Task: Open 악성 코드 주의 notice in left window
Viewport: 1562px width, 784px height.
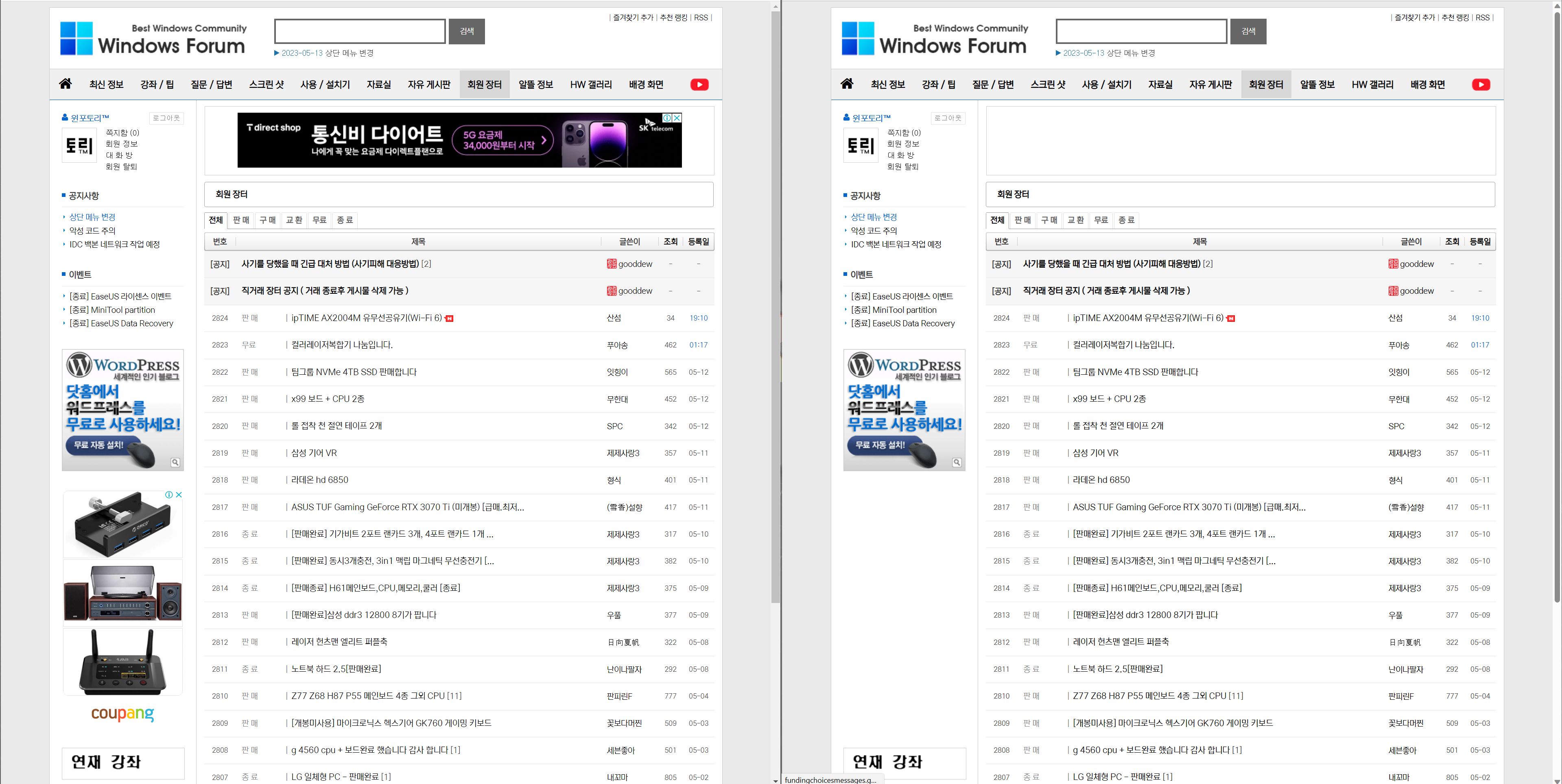Action: [x=92, y=230]
